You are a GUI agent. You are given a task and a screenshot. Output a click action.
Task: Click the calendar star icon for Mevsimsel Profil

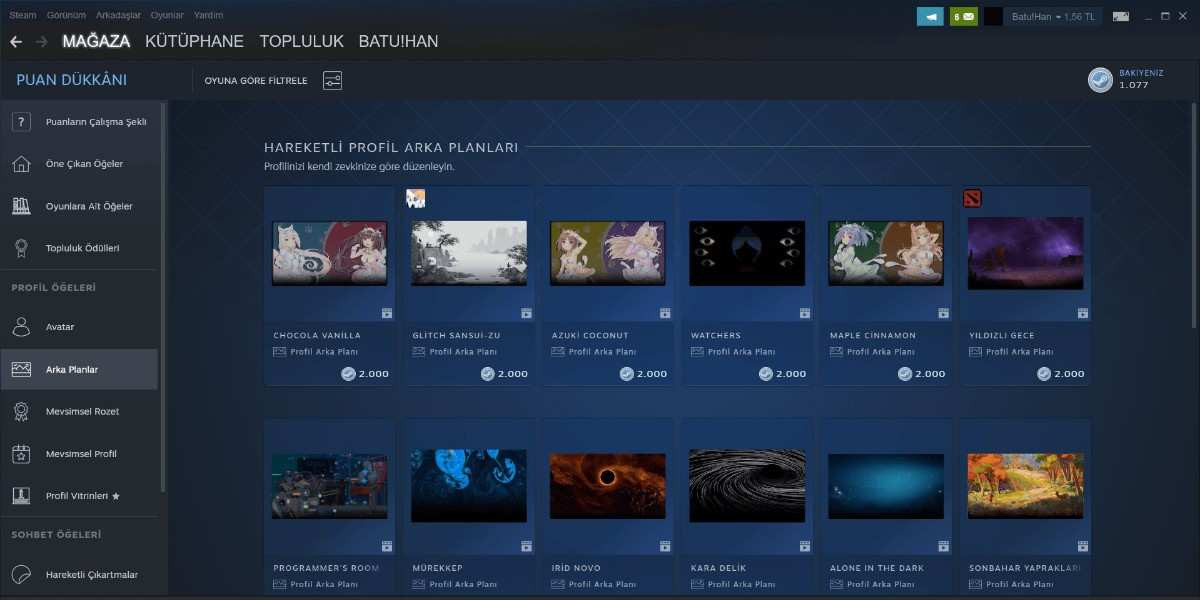click(x=21, y=453)
